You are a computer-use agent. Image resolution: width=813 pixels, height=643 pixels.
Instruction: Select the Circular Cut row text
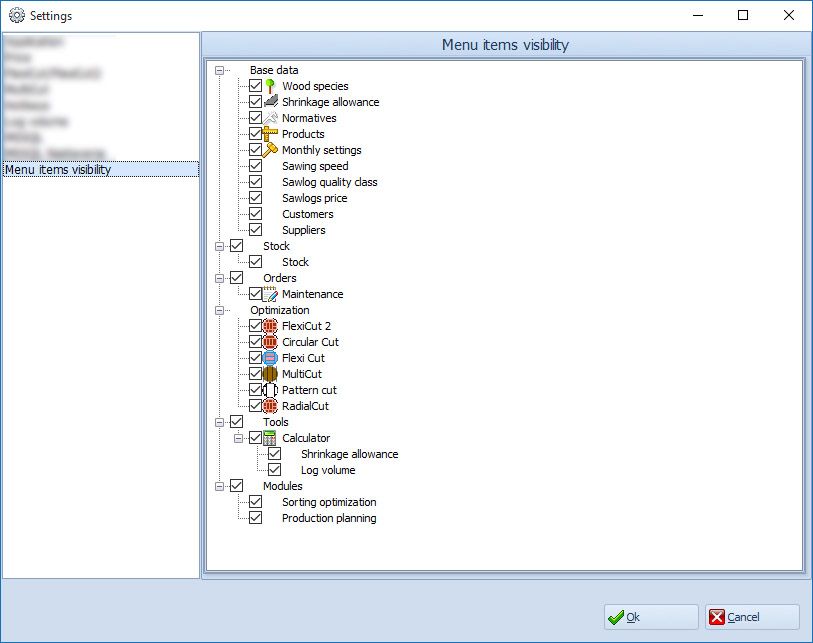310,342
